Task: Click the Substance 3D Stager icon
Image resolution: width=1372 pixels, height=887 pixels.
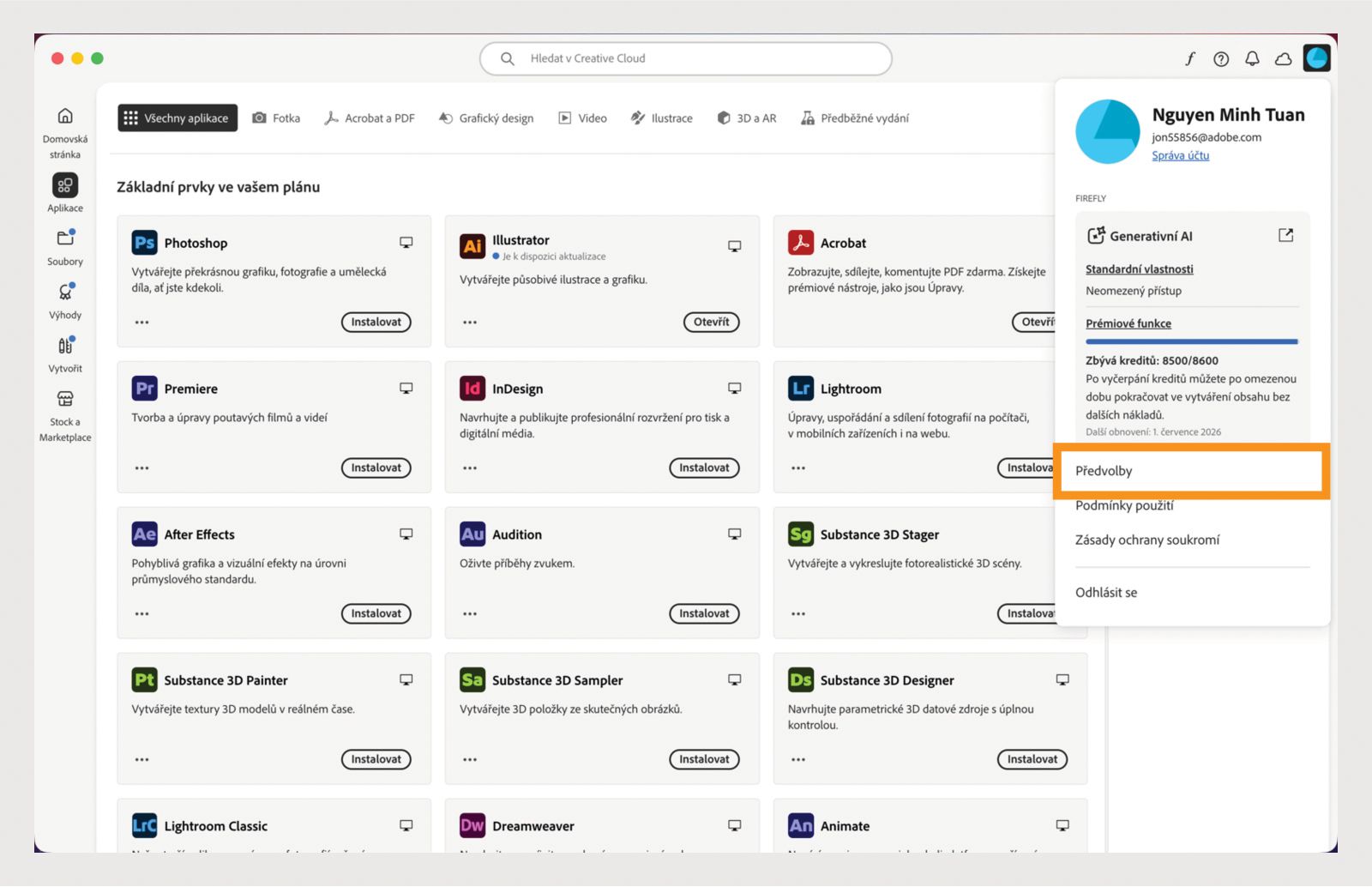Action: tap(801, 534)
